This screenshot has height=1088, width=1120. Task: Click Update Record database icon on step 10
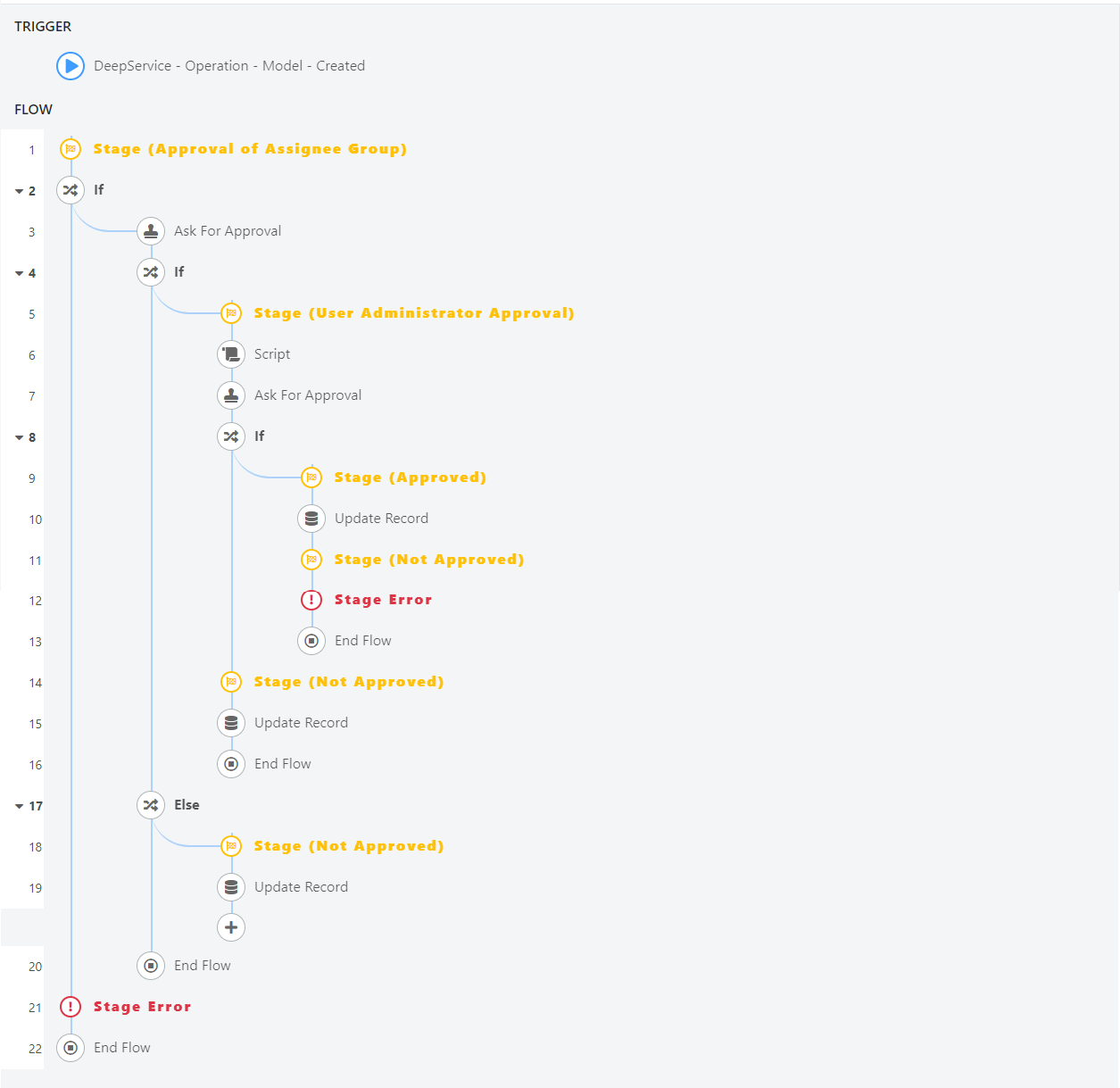tap(311, 519)
